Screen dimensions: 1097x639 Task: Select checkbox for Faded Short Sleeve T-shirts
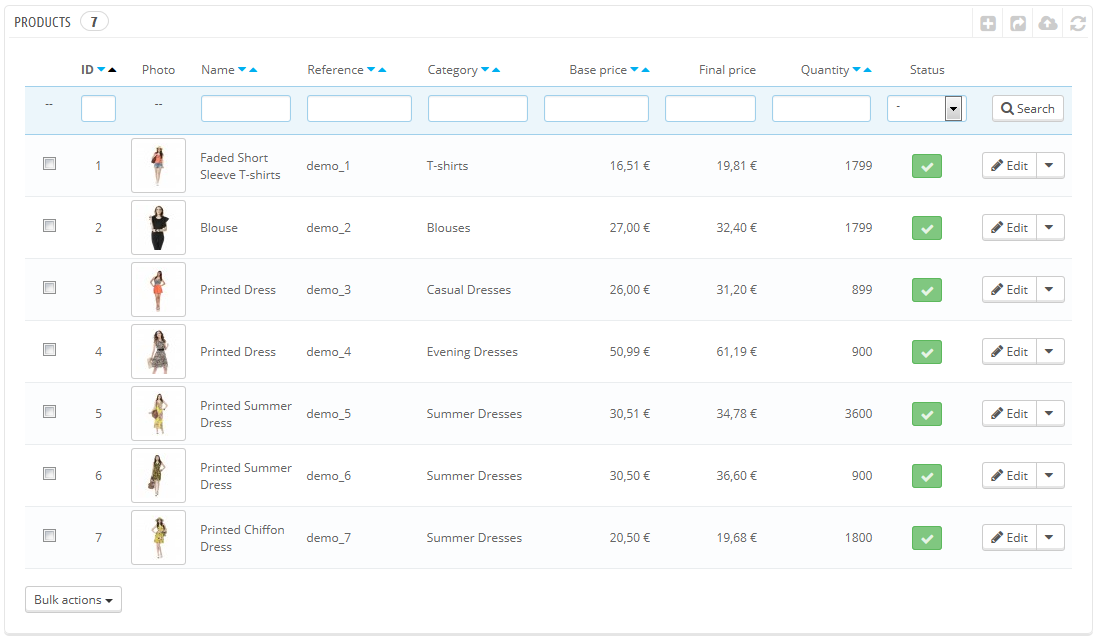coord(50,164)
